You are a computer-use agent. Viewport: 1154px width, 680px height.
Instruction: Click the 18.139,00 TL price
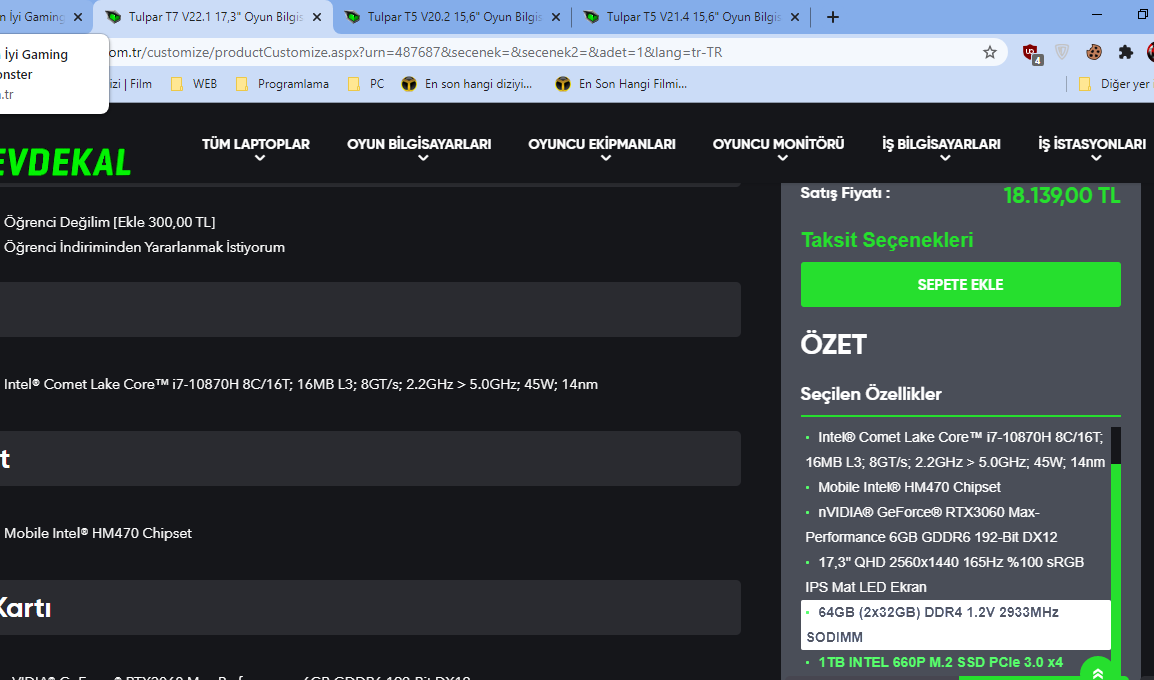click(1061, 196)
